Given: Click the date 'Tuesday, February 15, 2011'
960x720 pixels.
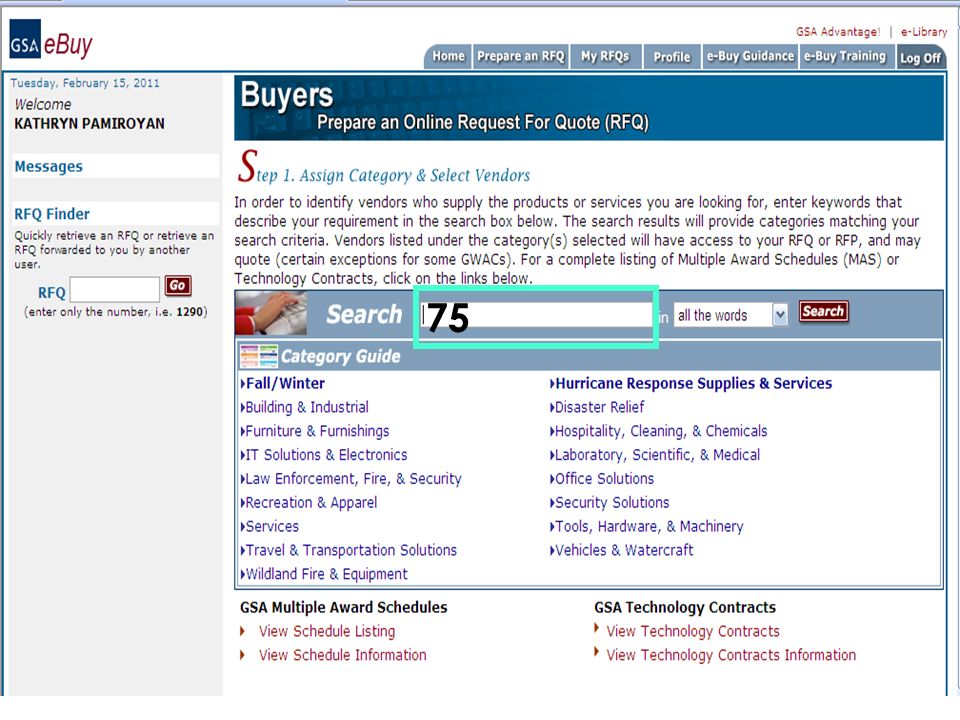Looking at the screenshot, I should [85, 83].
